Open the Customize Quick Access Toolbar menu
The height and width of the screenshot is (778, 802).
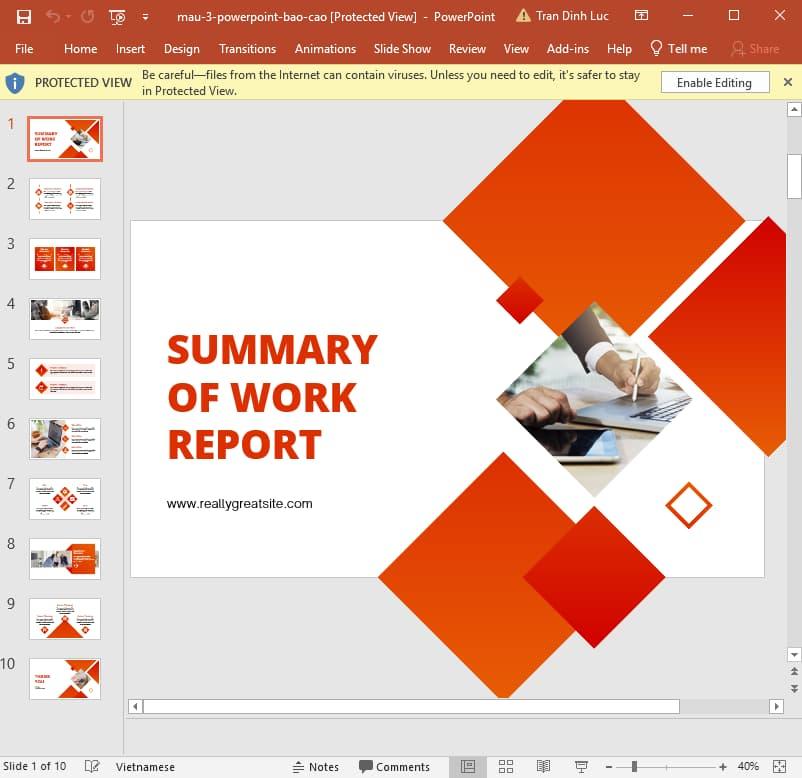click(x=144, y=16)
